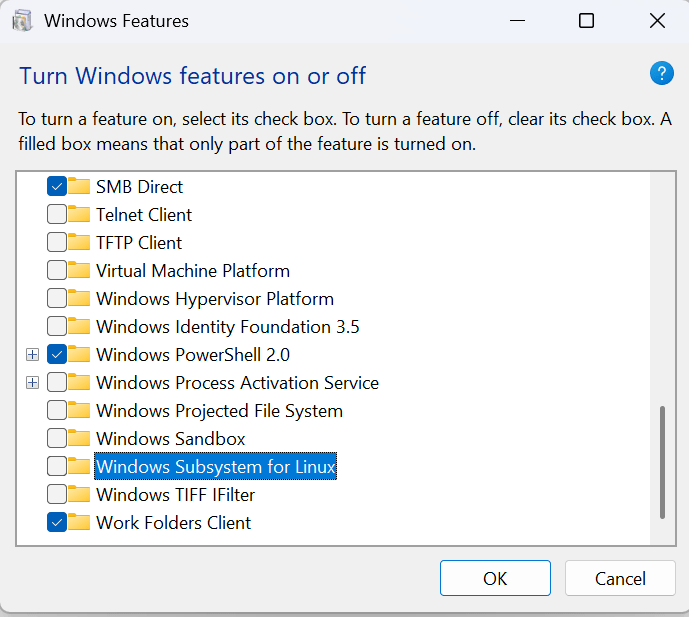The height and width of the screenshot is (617, 689).
Task: Open the blue help question mark icon
Action: pos(661,73)
